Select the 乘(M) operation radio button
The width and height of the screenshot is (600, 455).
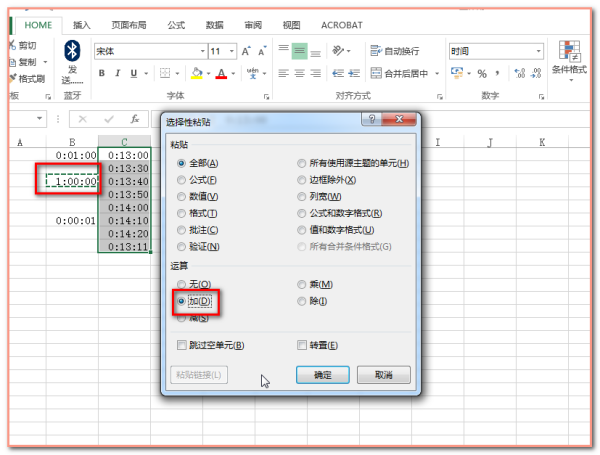[x=302, y=284]
